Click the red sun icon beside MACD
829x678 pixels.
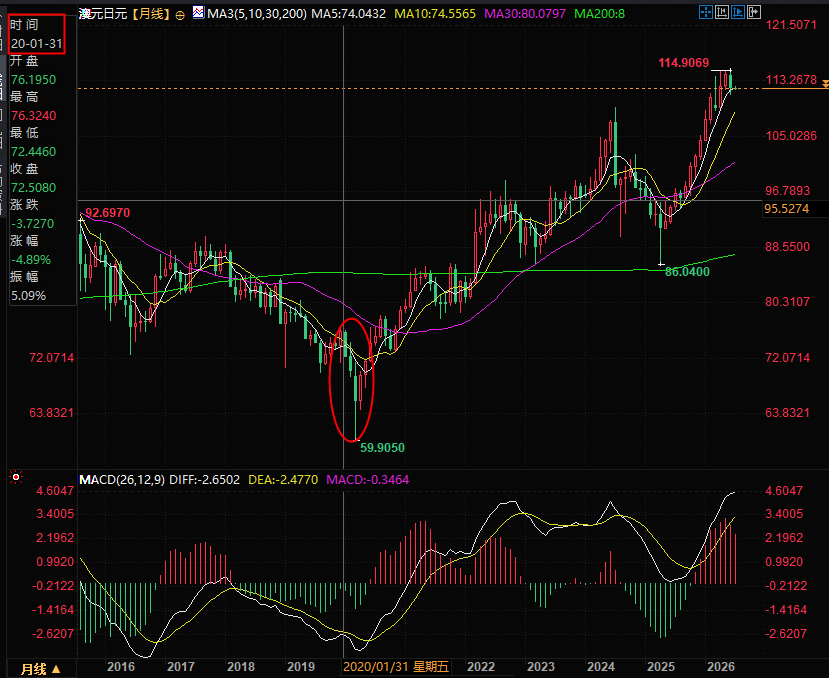pos(16,478)
